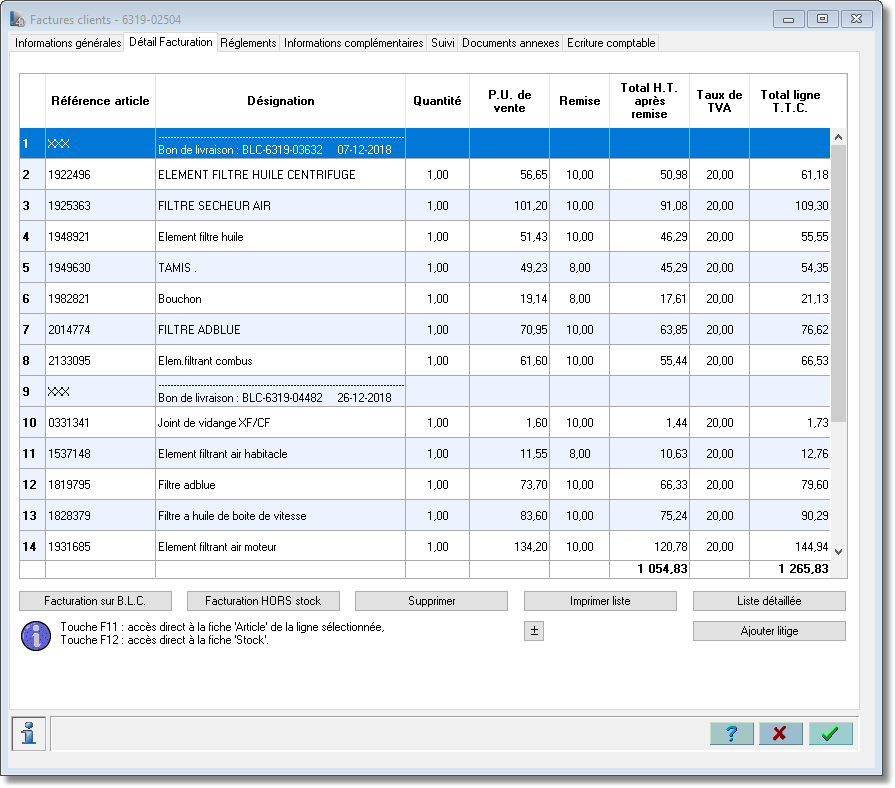Select the TAMIS . designation cell
This screenshot has width=895, height=788.
click(x=280, y=268)
